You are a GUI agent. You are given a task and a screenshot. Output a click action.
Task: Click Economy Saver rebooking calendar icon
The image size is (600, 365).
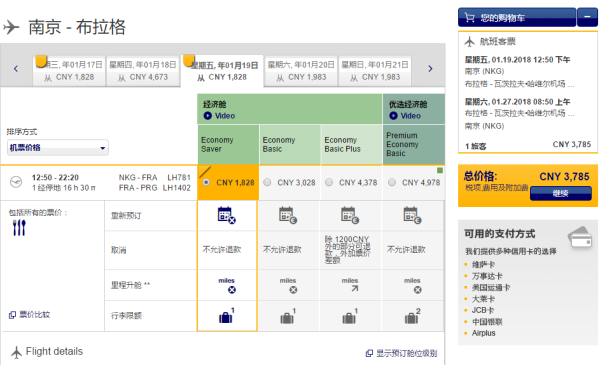pyautogui.click(x=227, y=215)
